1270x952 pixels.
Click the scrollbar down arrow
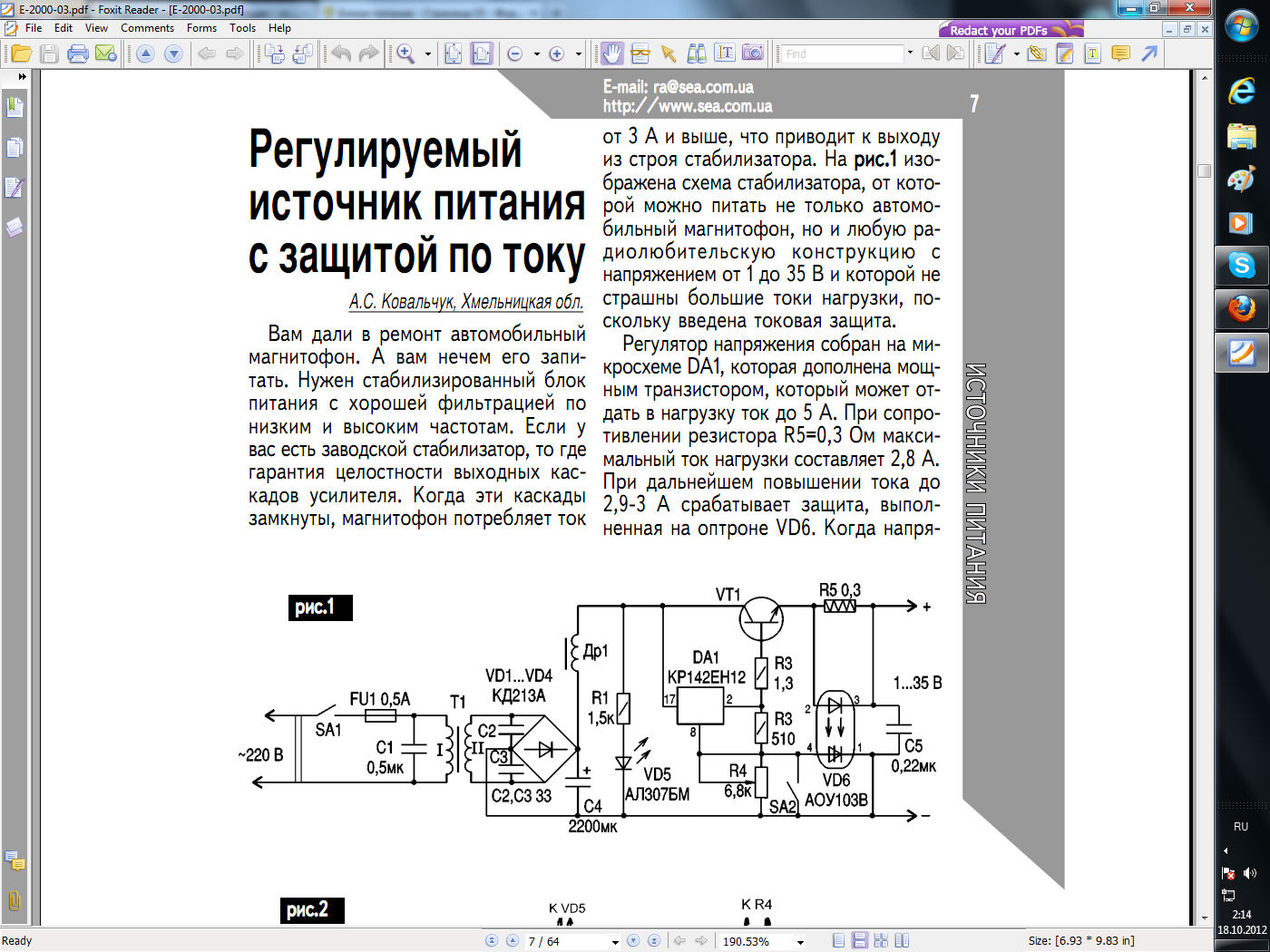tap(1205, 918)
